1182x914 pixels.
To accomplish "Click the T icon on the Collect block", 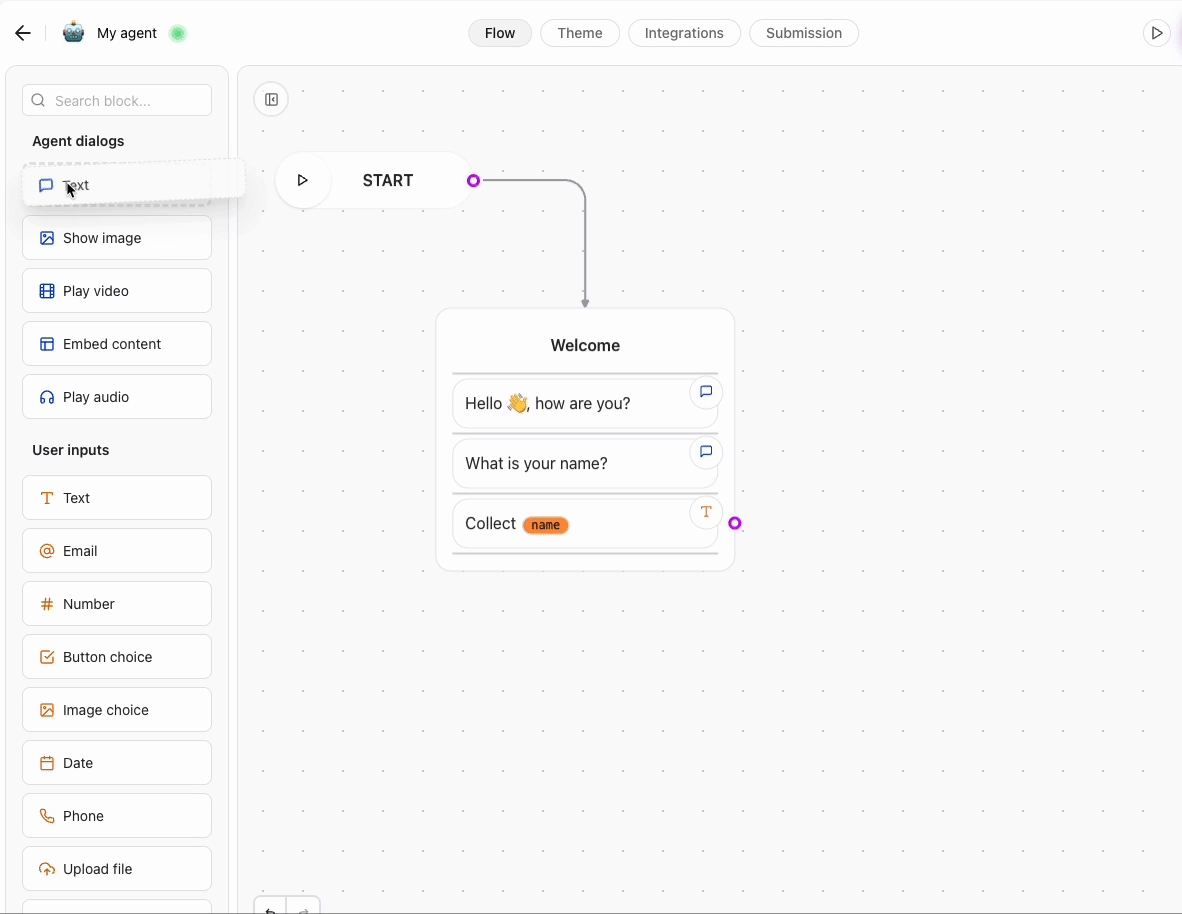I will (x=707, y=512).
